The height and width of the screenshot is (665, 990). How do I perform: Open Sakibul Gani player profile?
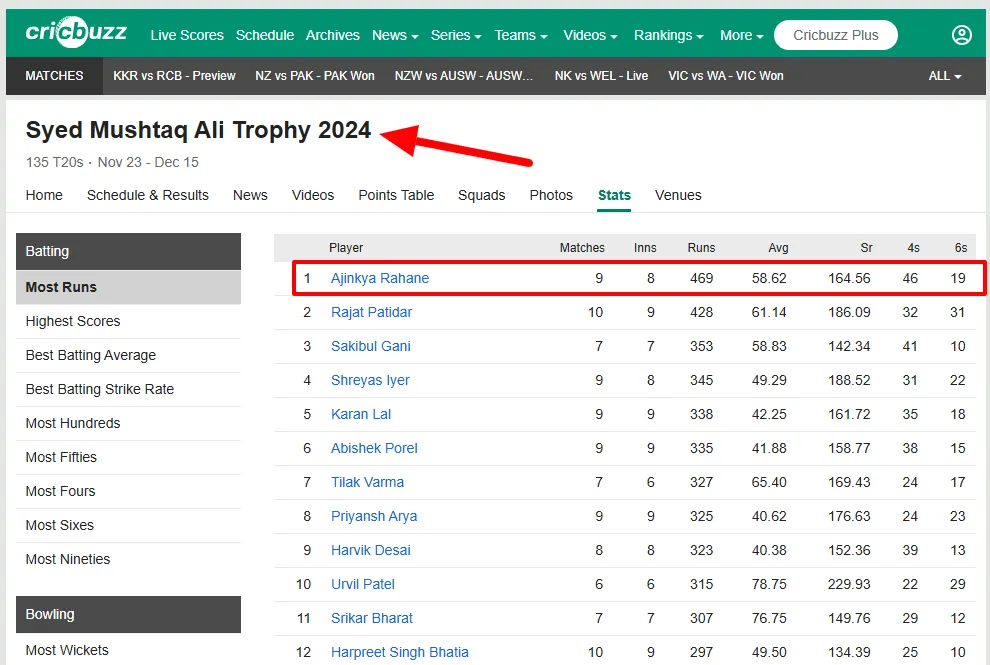coord(371,347)
